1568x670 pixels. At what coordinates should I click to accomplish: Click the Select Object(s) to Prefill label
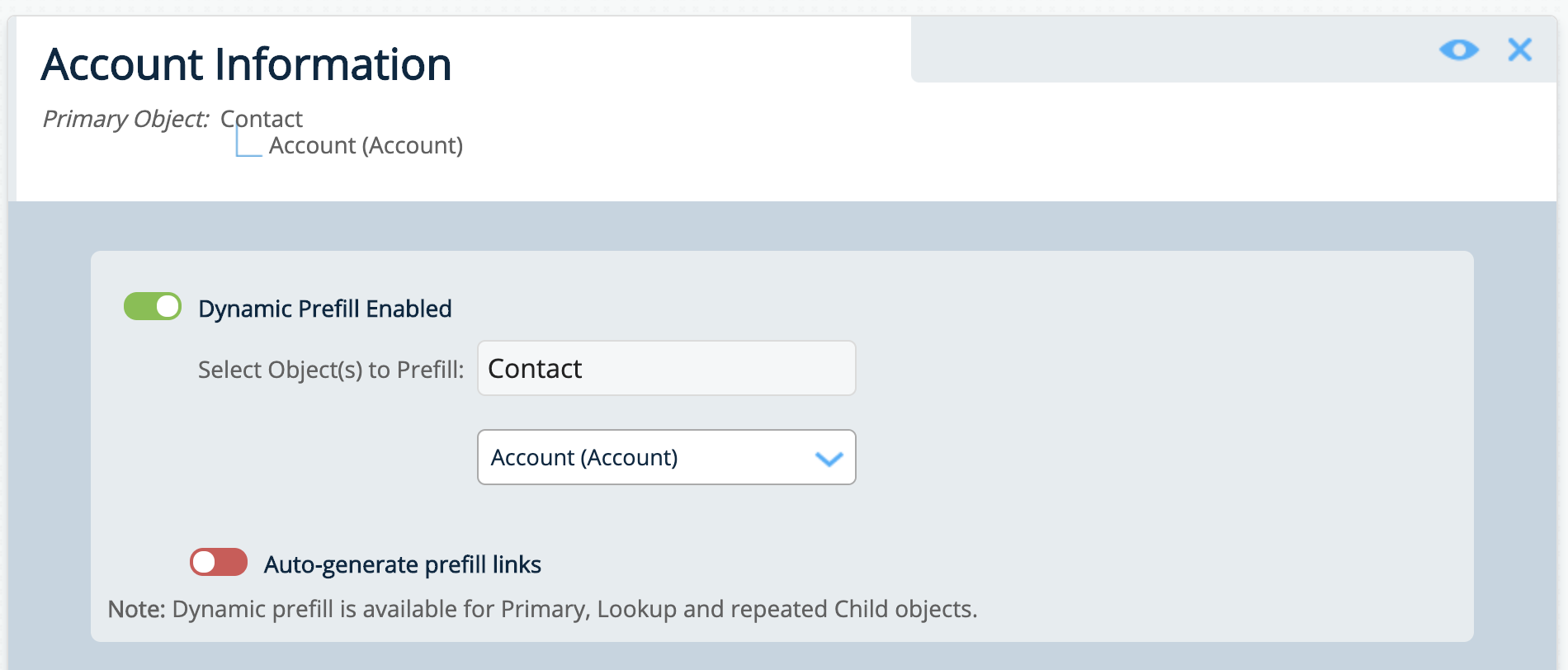[x=331, y=370]
